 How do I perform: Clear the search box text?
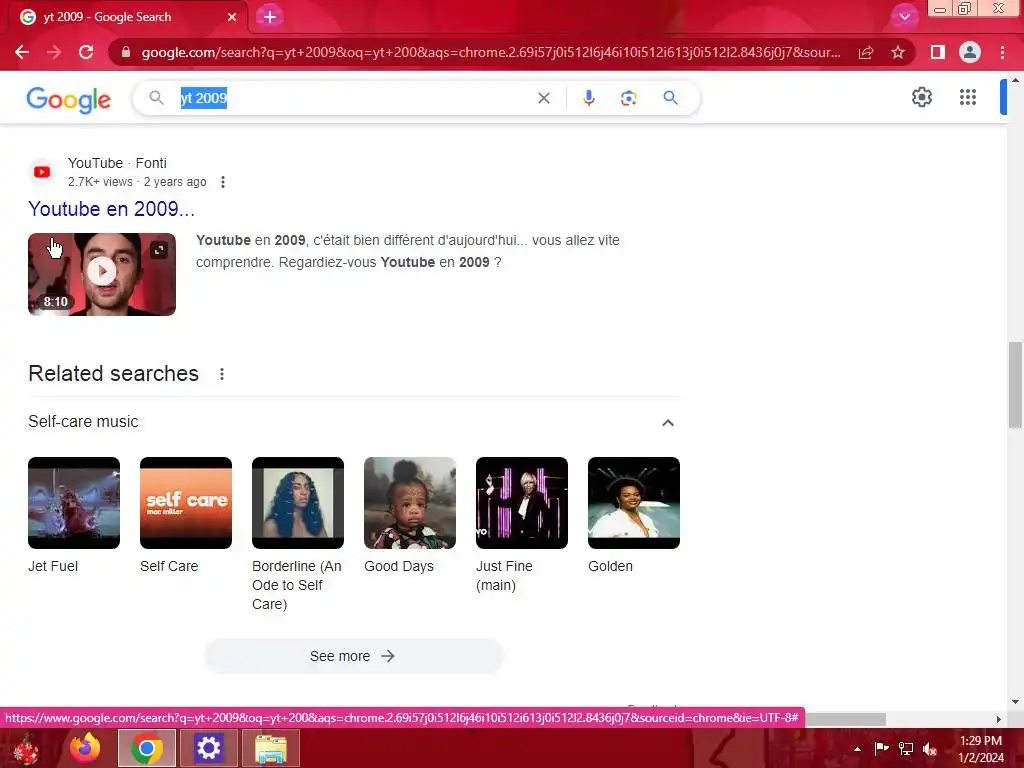tap(543, 98)
